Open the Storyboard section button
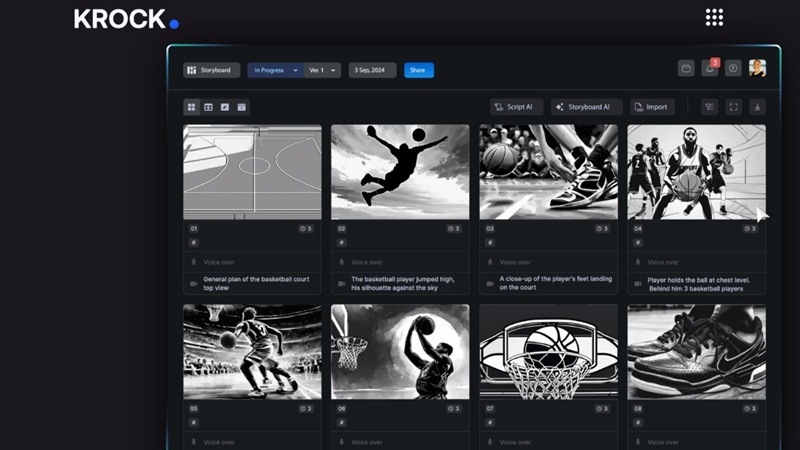The image size is (800, 450). (211, 70)
